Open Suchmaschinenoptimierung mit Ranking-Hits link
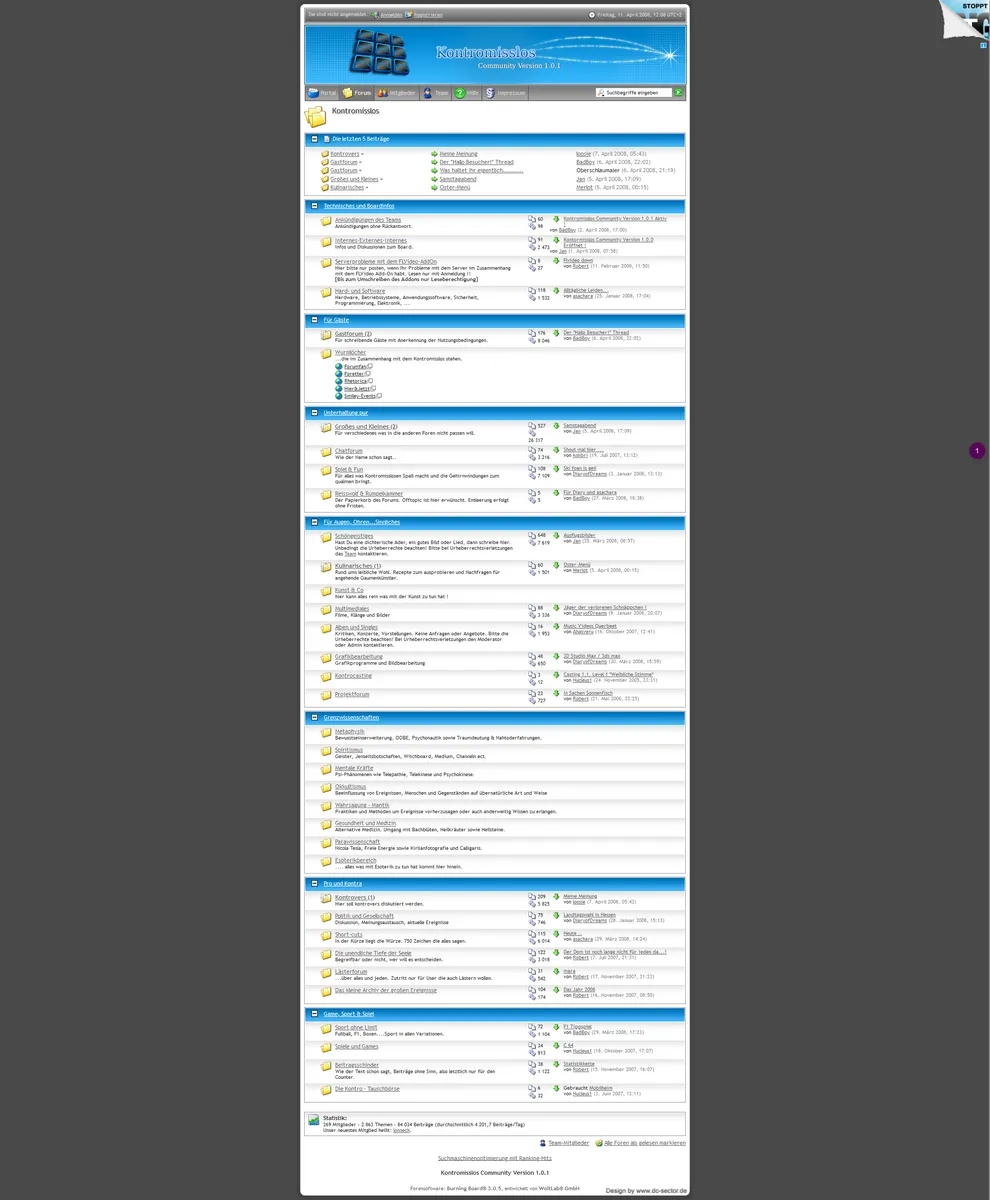Viewport: 990px width, 1200px height. (x=495, y=1157)
